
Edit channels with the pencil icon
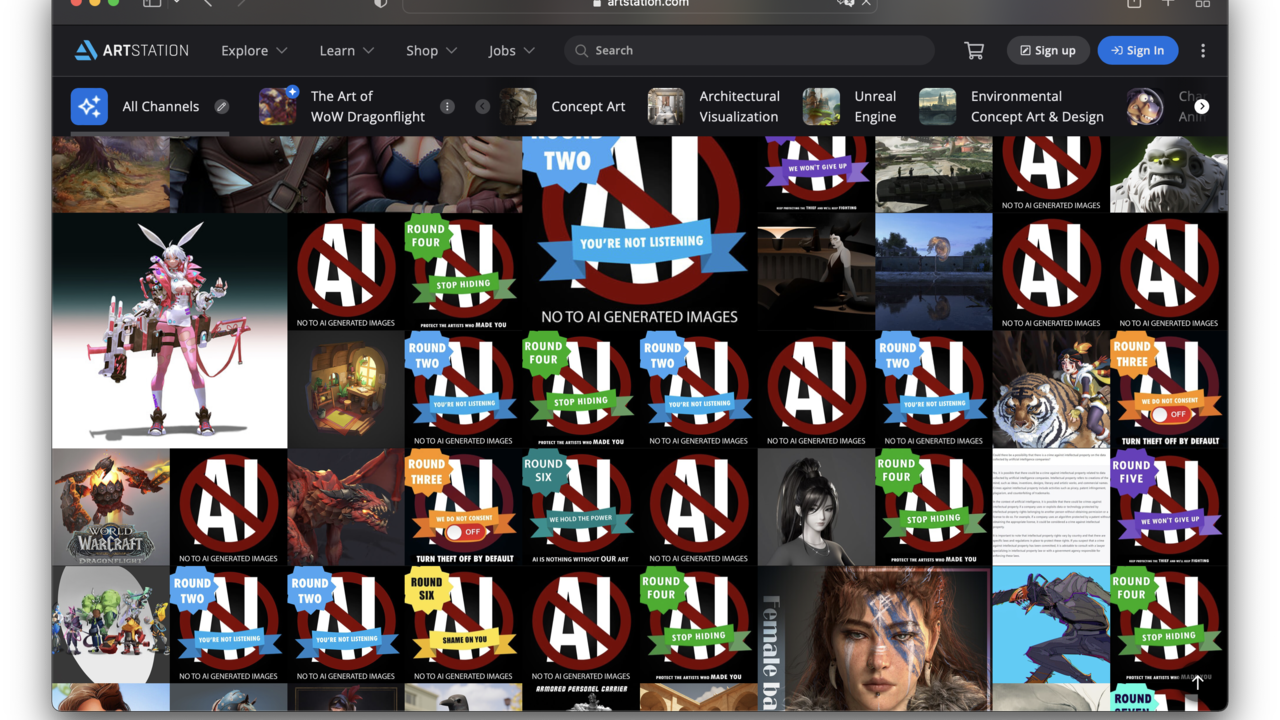[222, 107]
